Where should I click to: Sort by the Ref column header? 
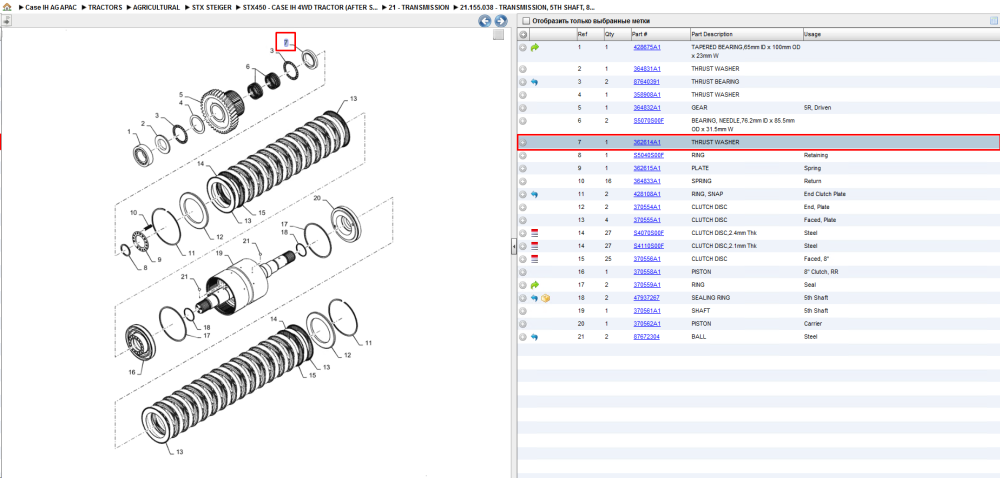[582, 34]
